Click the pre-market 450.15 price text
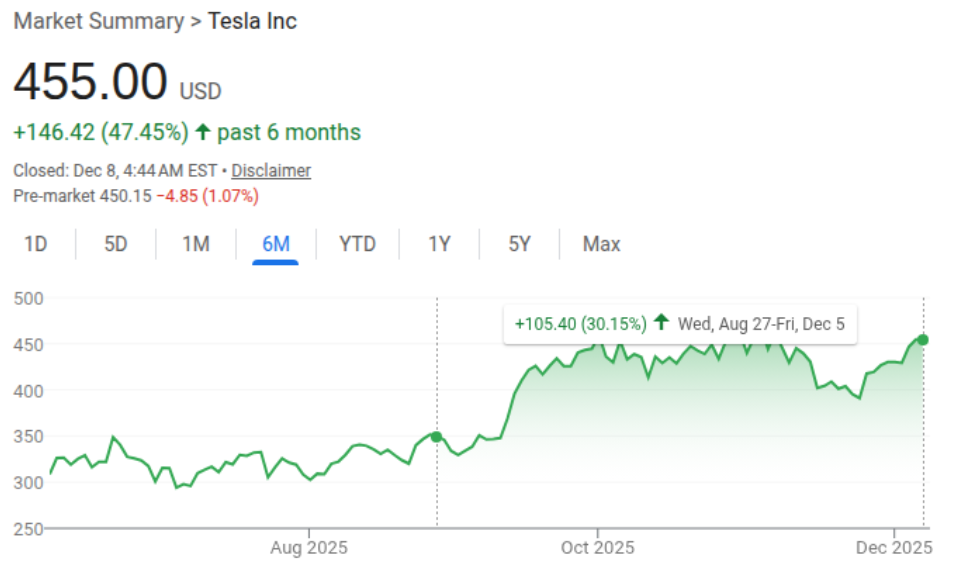The height and width of the screenshot is (577, 958). [x=126, y=196]
